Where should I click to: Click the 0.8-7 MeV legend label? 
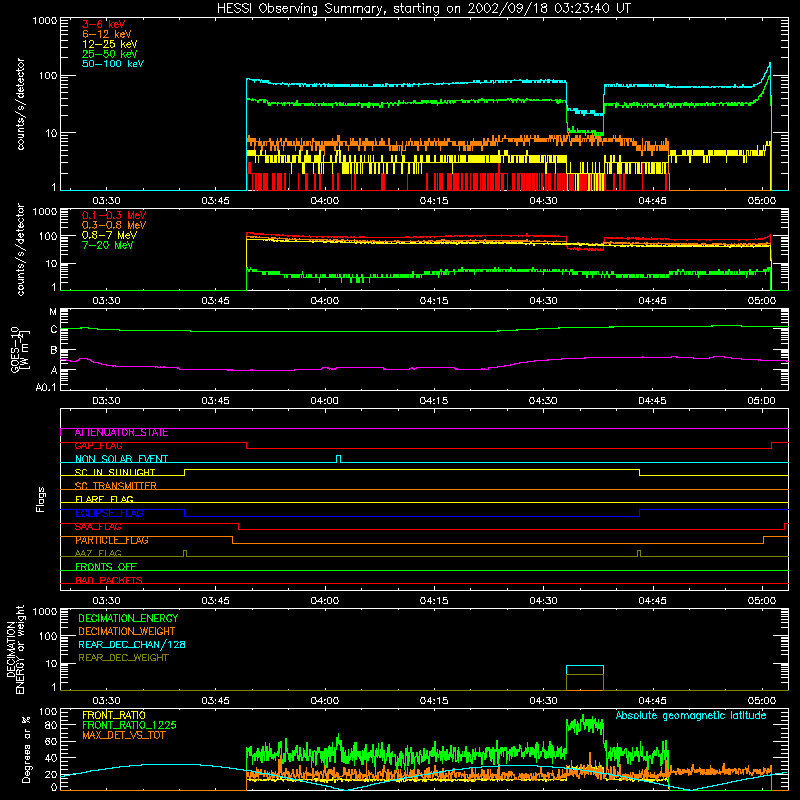[109, 235]
